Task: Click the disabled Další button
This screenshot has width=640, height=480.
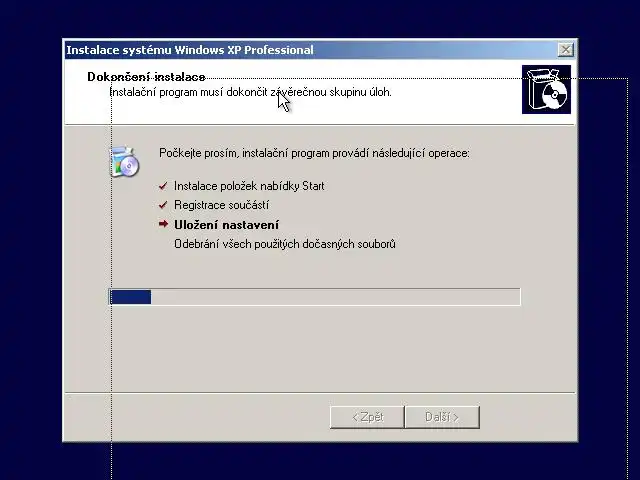Action: pyautogui.click(x=442, y=417)
